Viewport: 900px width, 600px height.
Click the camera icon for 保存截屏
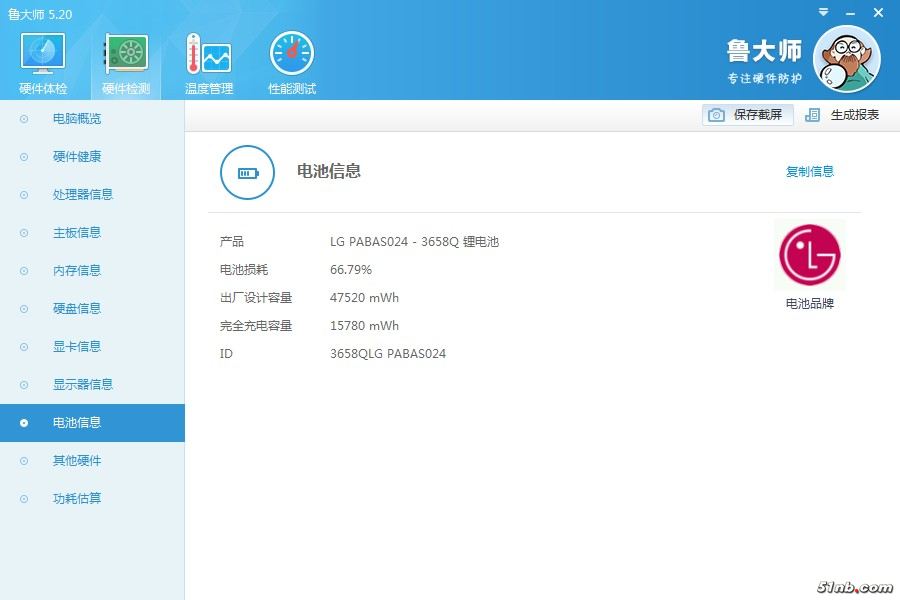(x=716, y=115)
